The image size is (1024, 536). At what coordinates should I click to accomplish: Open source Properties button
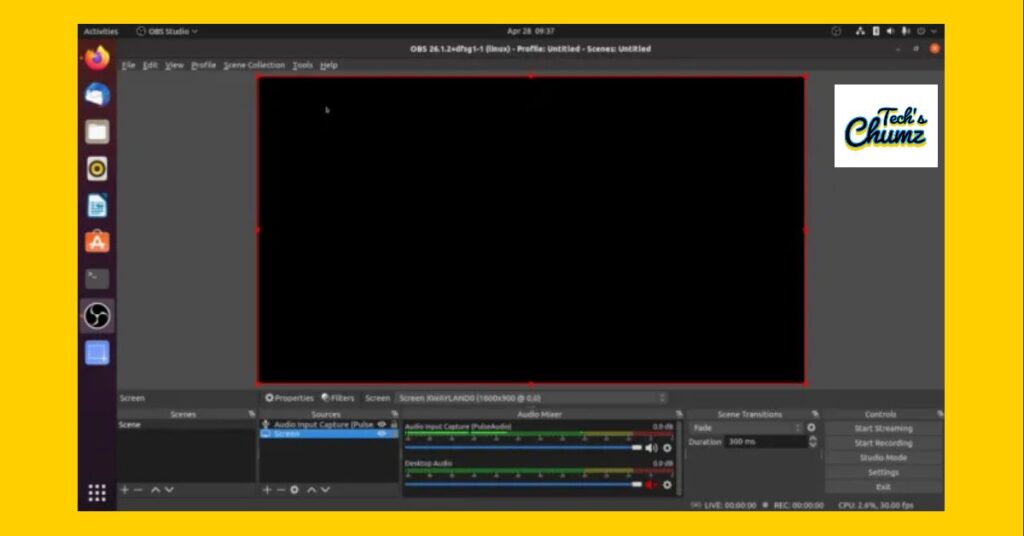click(x=289, y=398)
